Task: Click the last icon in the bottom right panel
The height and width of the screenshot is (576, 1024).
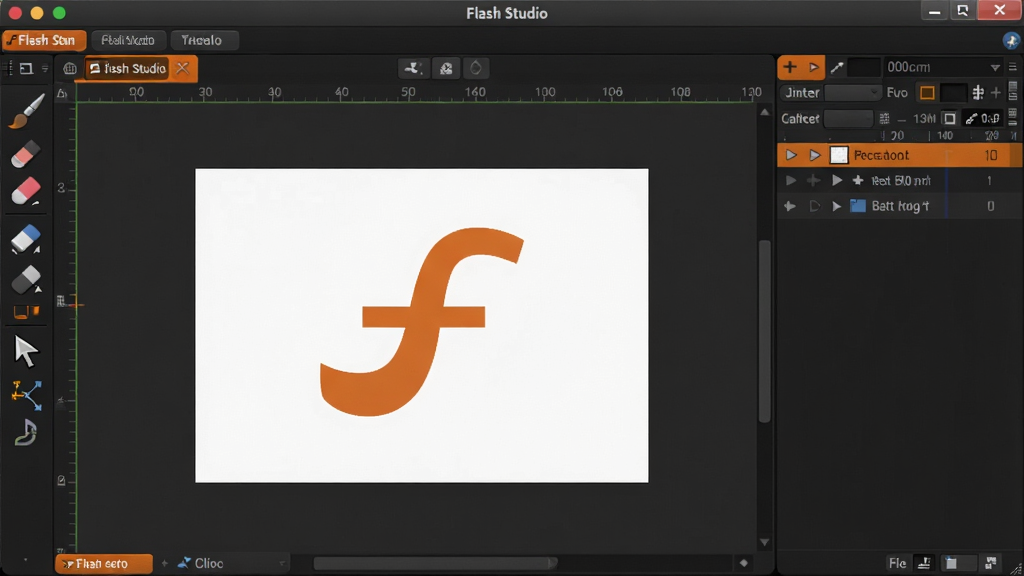Action: tap(991, 563)
